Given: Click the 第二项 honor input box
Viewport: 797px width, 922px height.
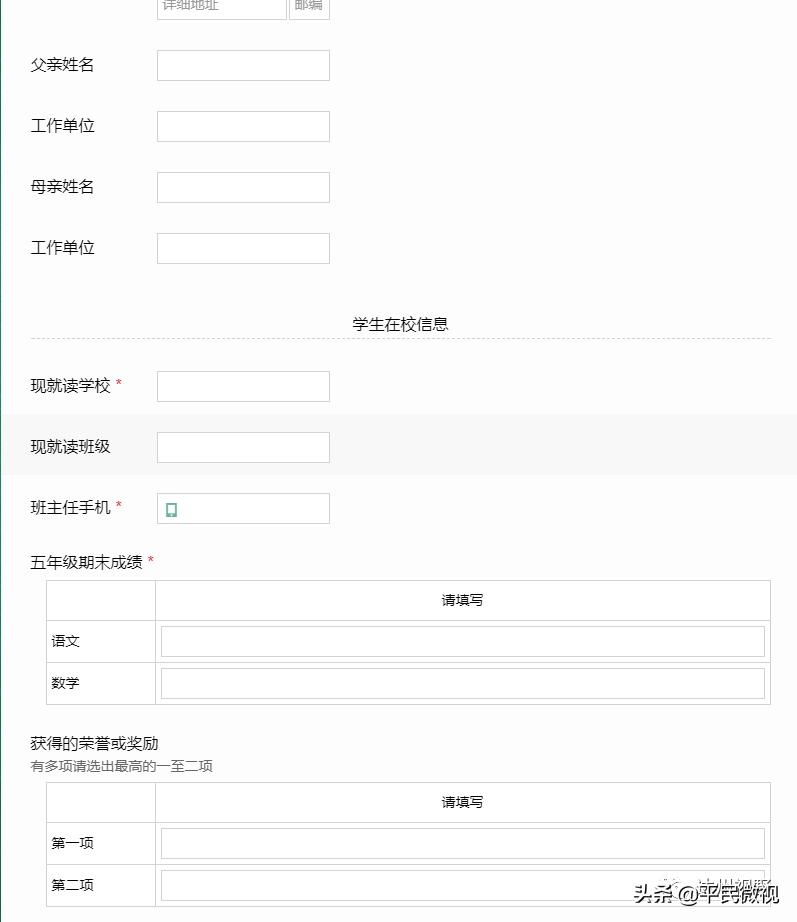Looking at the screenshot, I should pos(462,885).
